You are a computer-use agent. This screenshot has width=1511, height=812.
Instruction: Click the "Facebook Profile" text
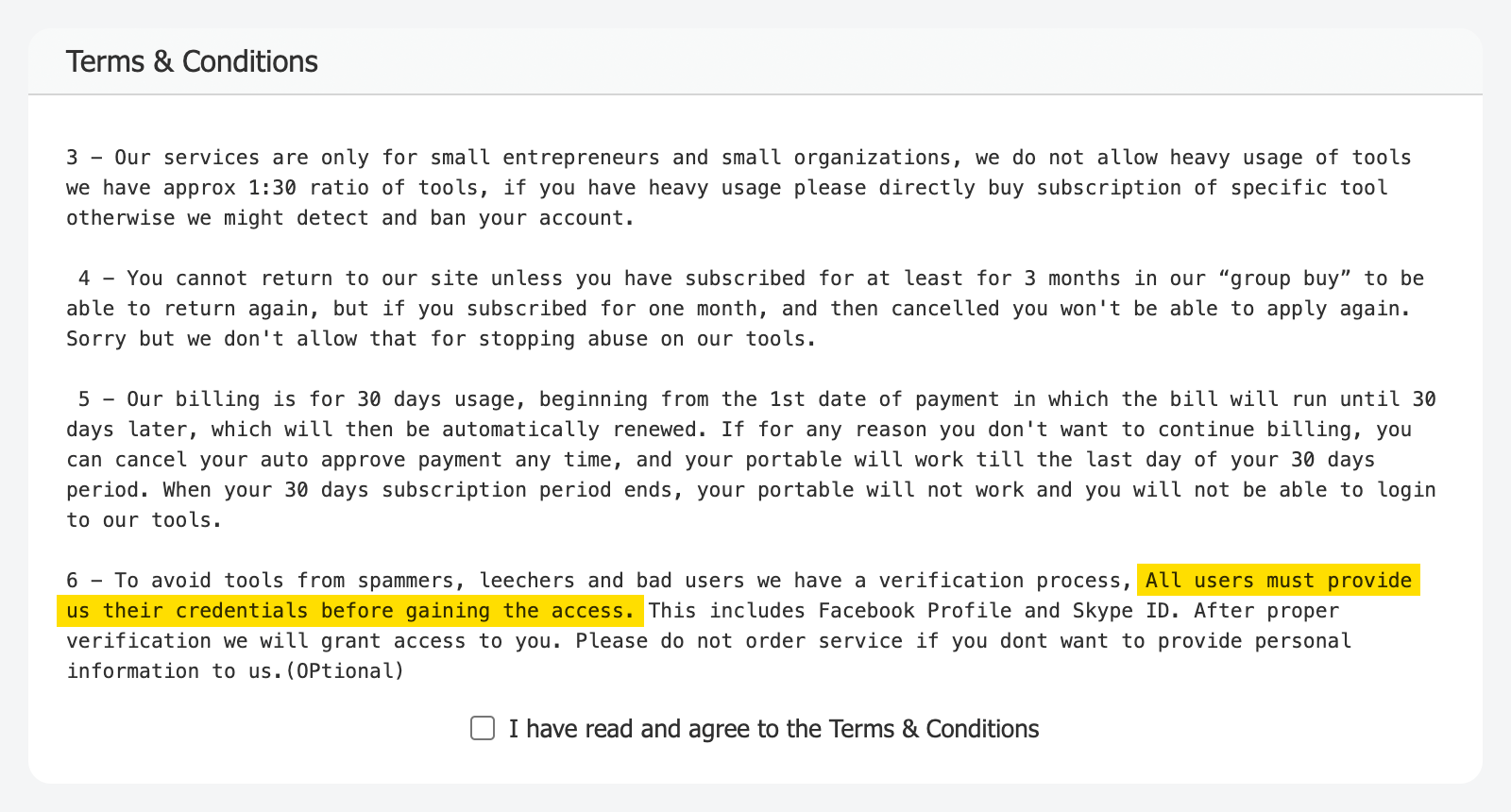coord(914,610)
